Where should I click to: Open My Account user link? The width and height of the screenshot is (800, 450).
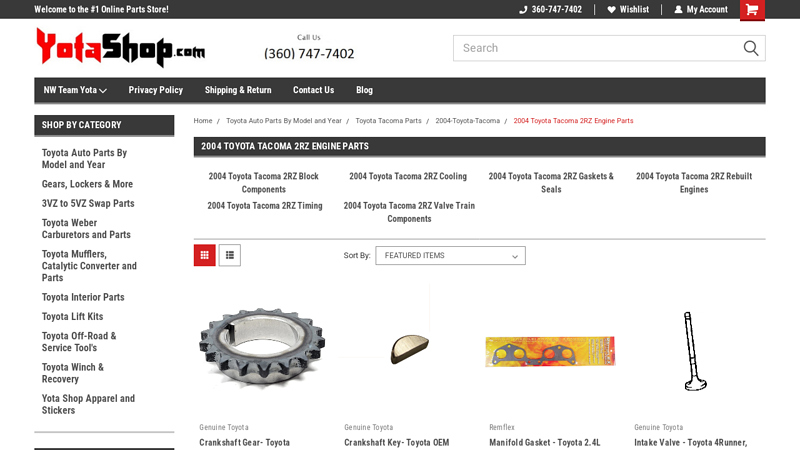701,9
